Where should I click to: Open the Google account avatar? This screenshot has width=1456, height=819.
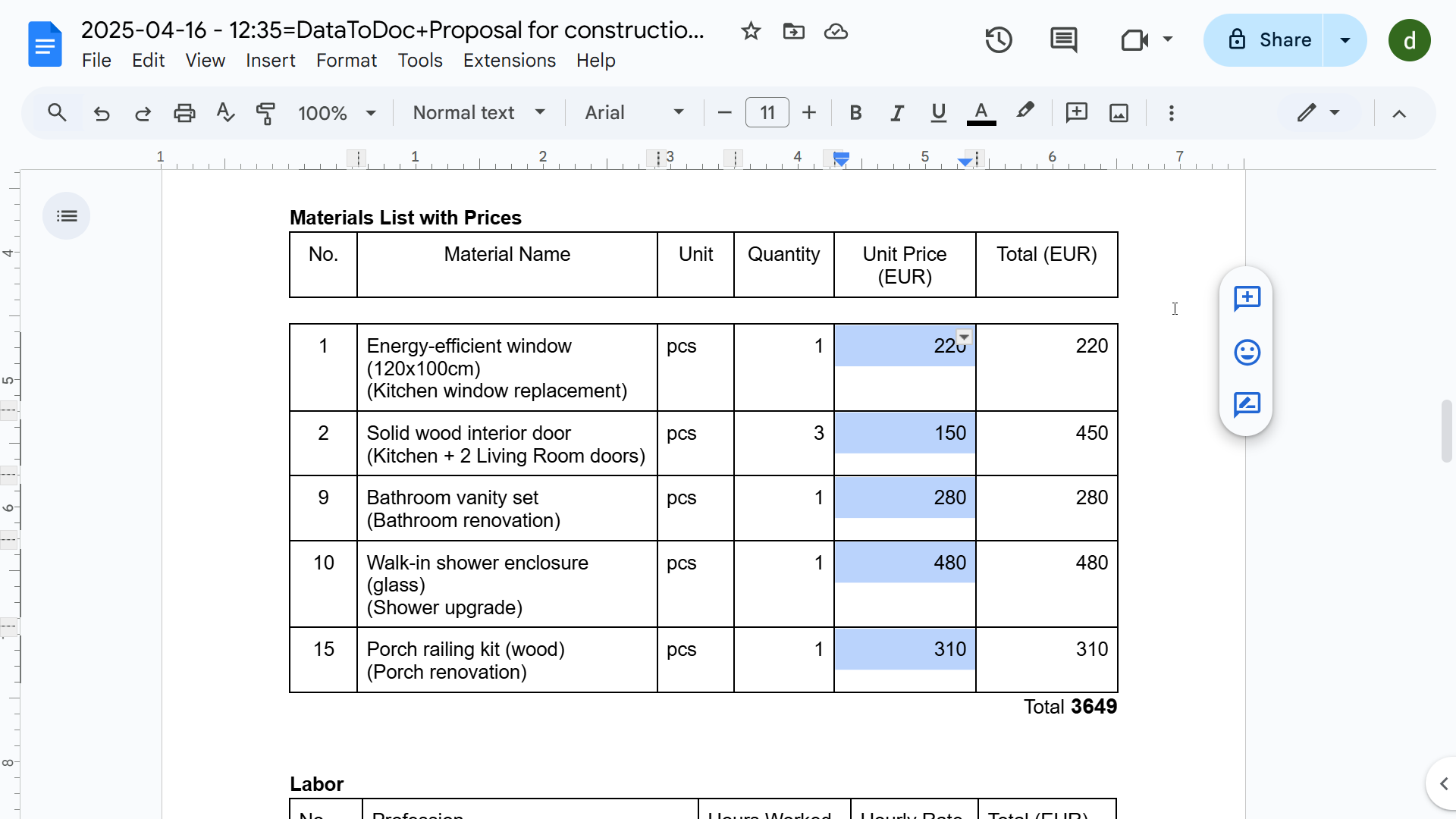click(1410, 40)
